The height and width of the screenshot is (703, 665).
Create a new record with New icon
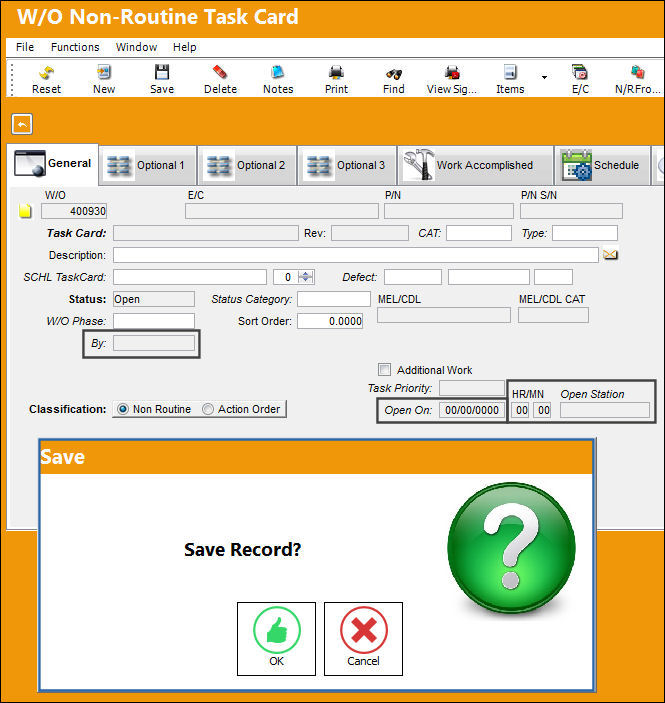coord(104,79)
